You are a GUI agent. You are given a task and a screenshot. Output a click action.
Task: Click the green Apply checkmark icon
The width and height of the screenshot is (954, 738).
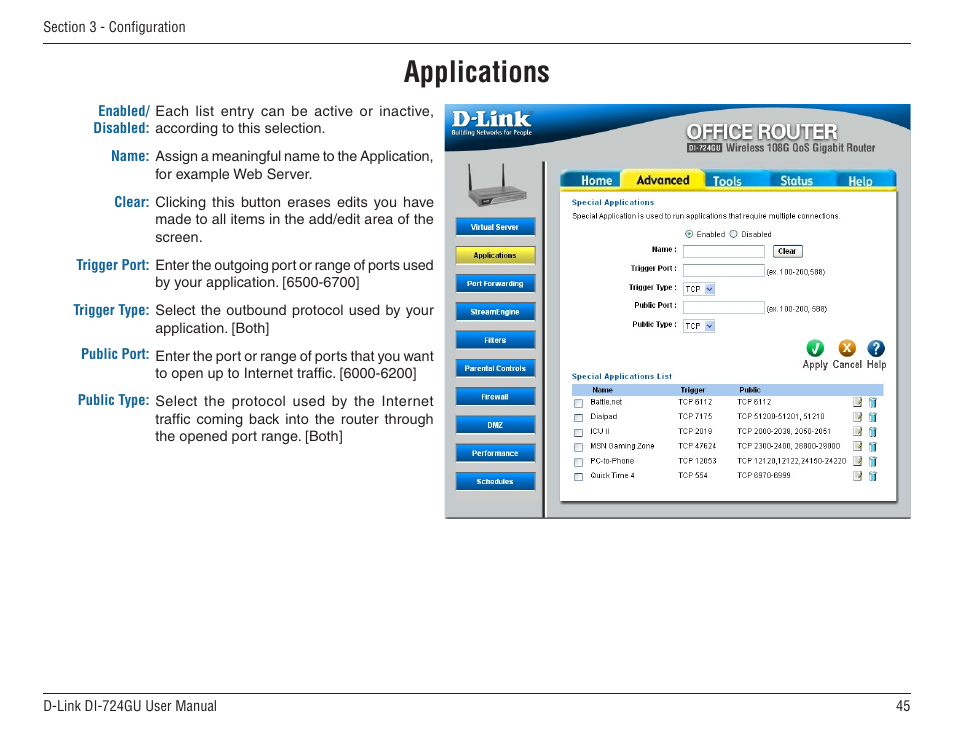click(x=815, y=349)
